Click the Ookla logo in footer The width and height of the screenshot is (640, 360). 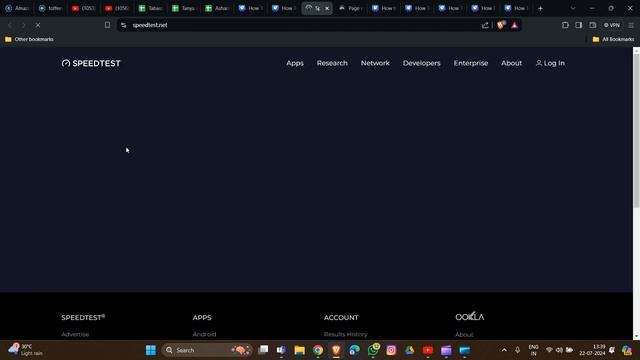(470, 316)
